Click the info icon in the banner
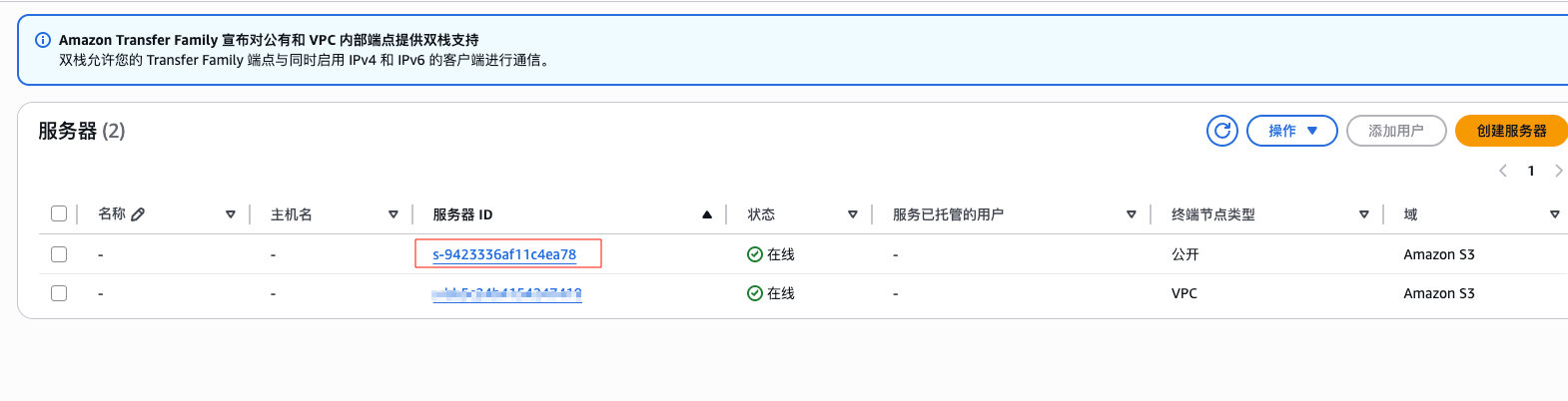This screenshot has width=1568, height=401. pyautogui.click(x=43, y=40)
